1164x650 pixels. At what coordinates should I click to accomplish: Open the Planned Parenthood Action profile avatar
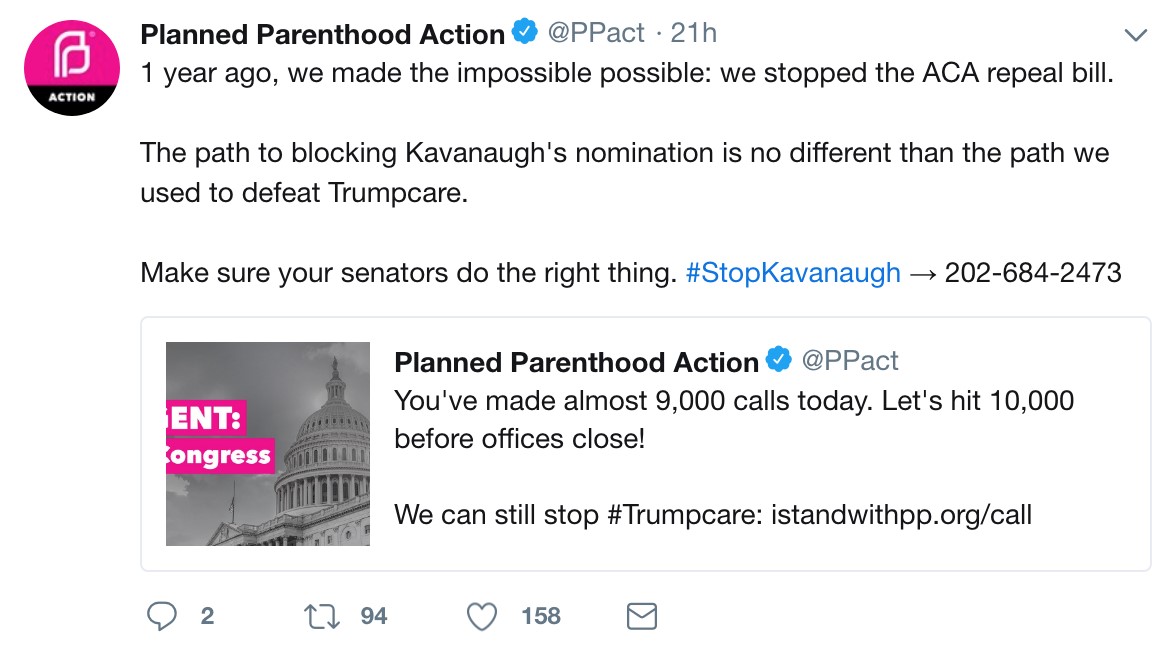(x=72, y=68)
